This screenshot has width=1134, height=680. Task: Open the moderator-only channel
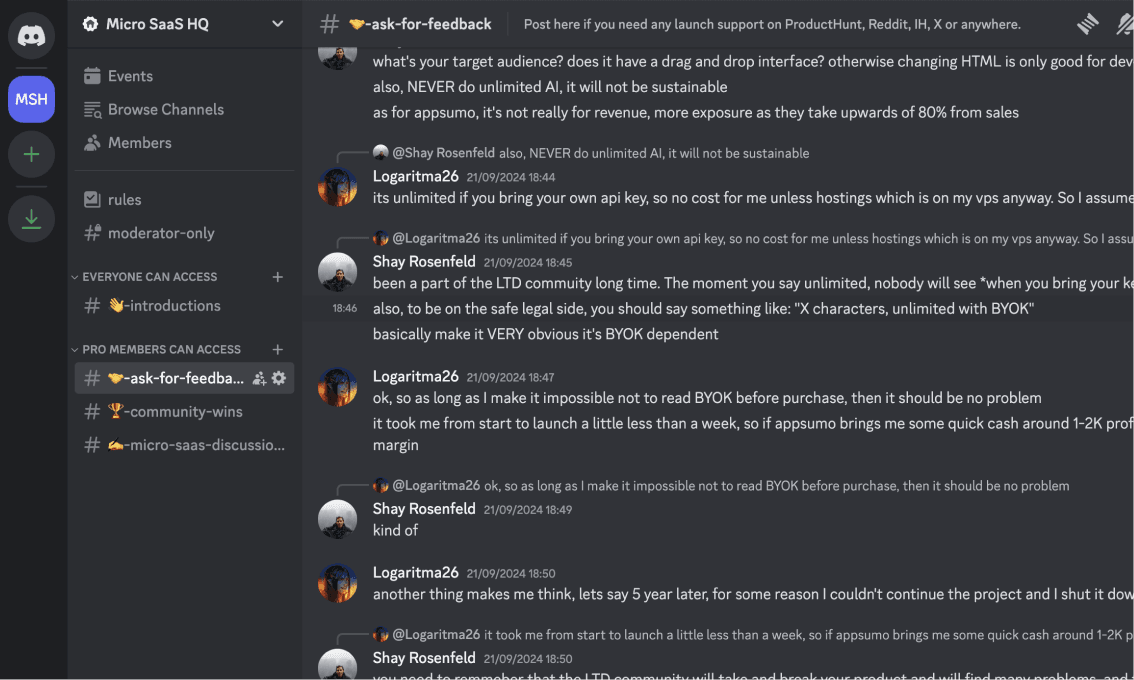point(161,233)
